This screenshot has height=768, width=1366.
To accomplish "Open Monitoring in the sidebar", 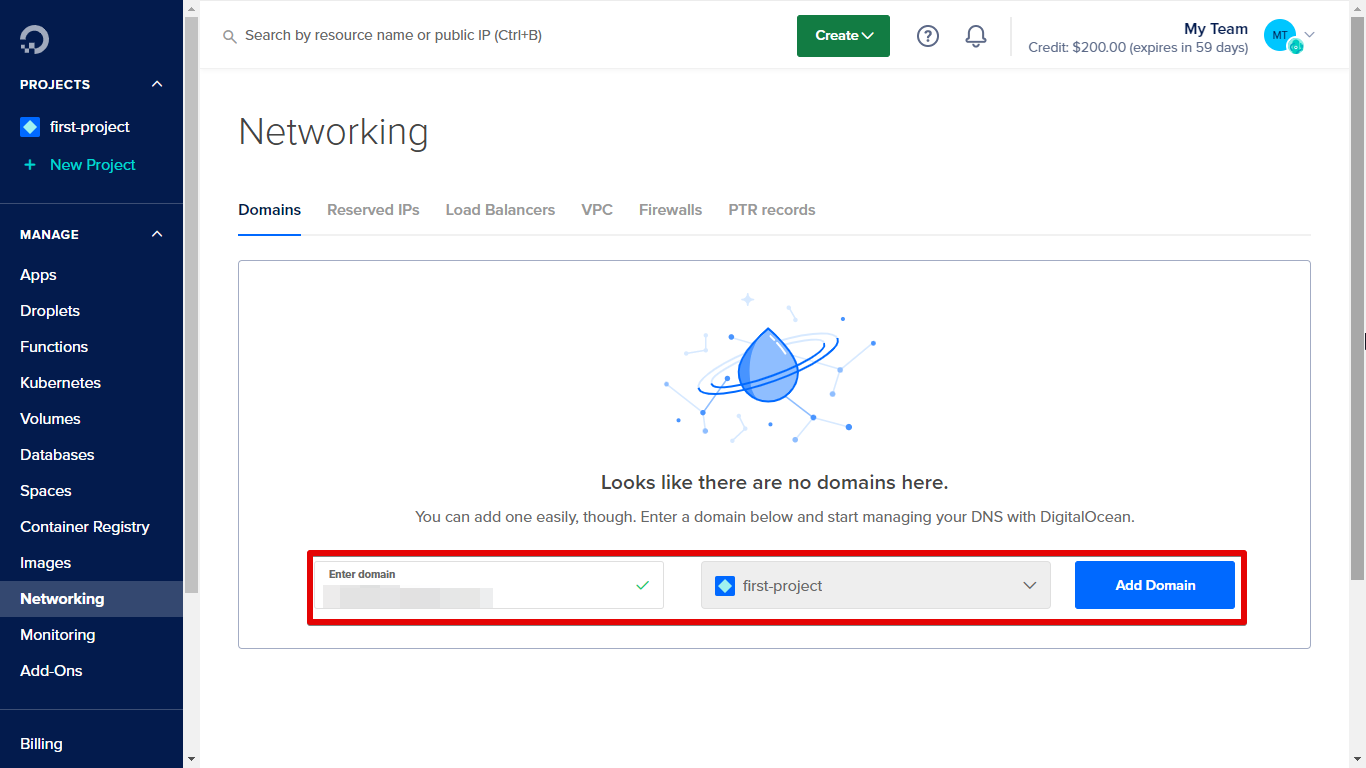I will pyautogui.click(x=58, y=635).
